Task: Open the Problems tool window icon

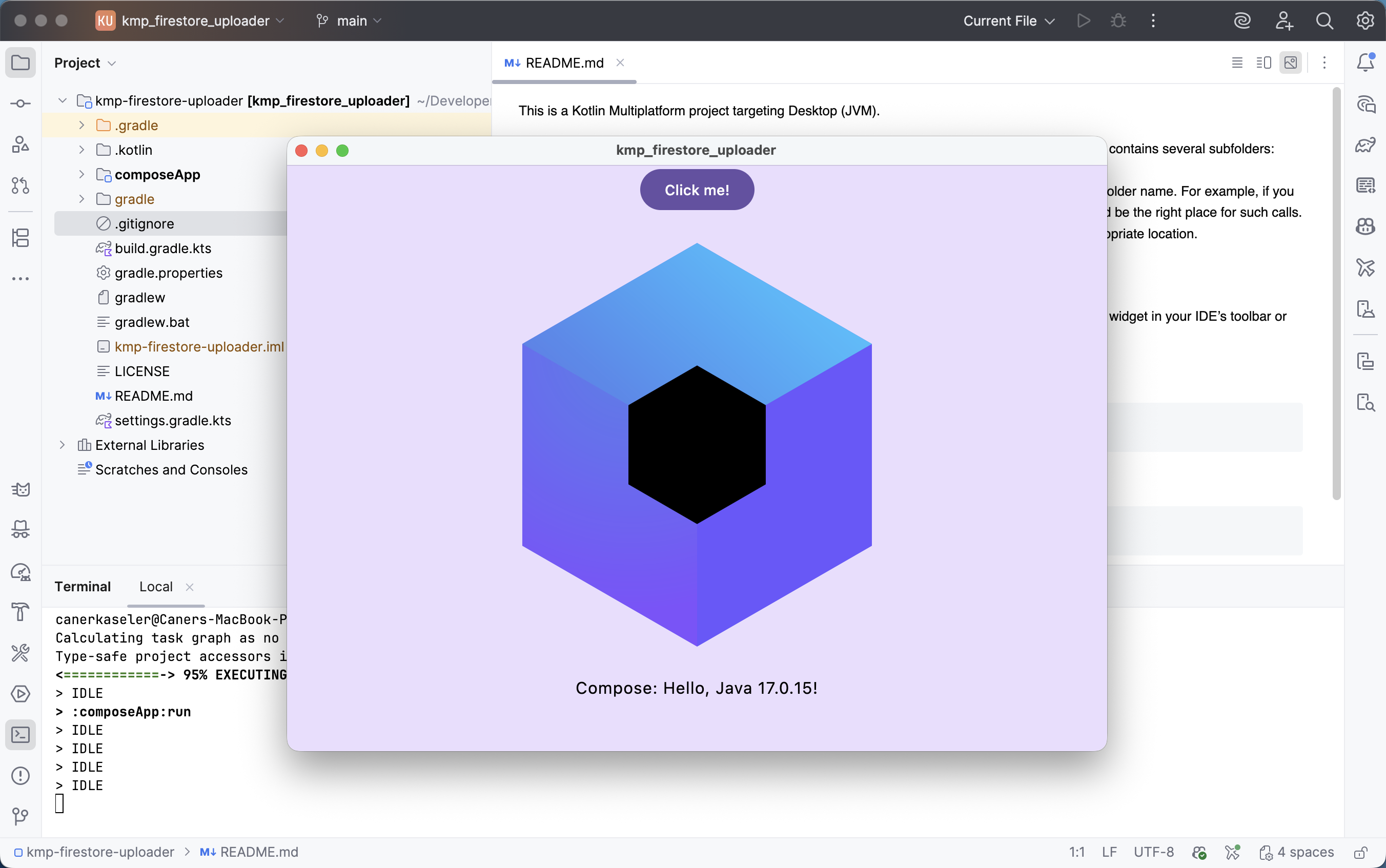Action: (21, 776)
